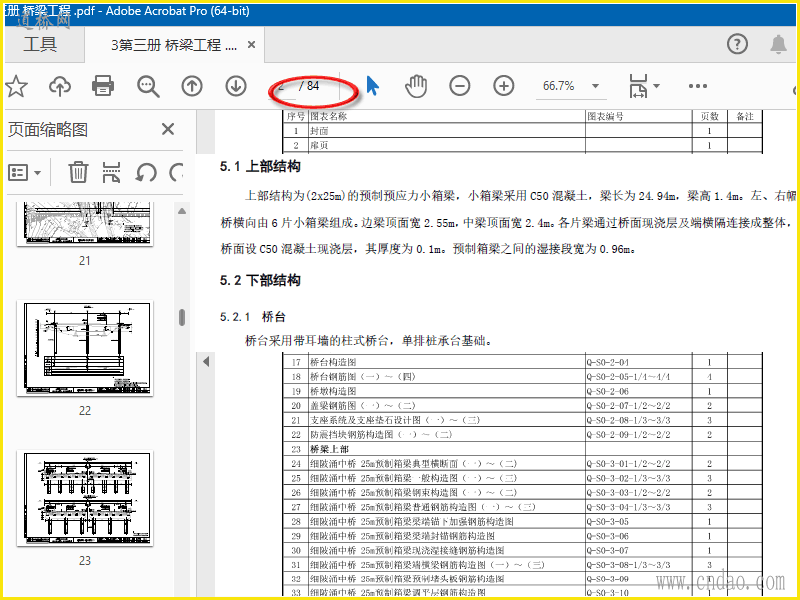Select page 21 thumbnail

point(85,223)
